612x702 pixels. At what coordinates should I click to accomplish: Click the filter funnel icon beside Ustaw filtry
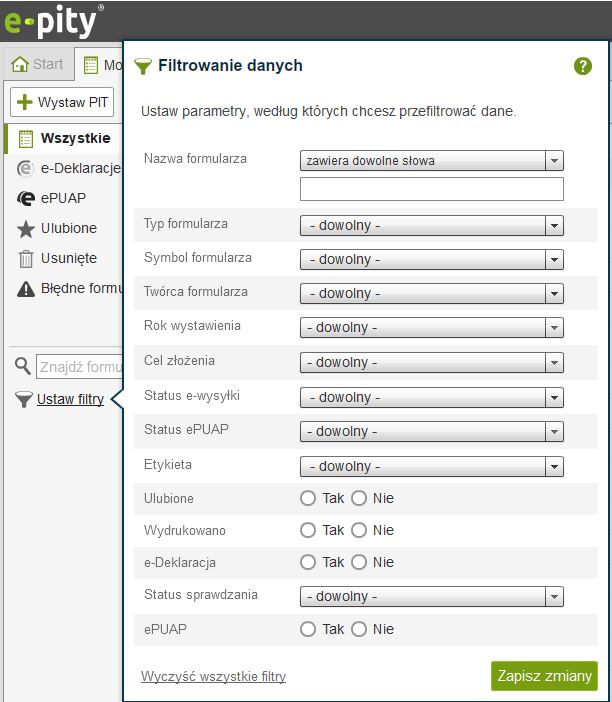point(23,399)
